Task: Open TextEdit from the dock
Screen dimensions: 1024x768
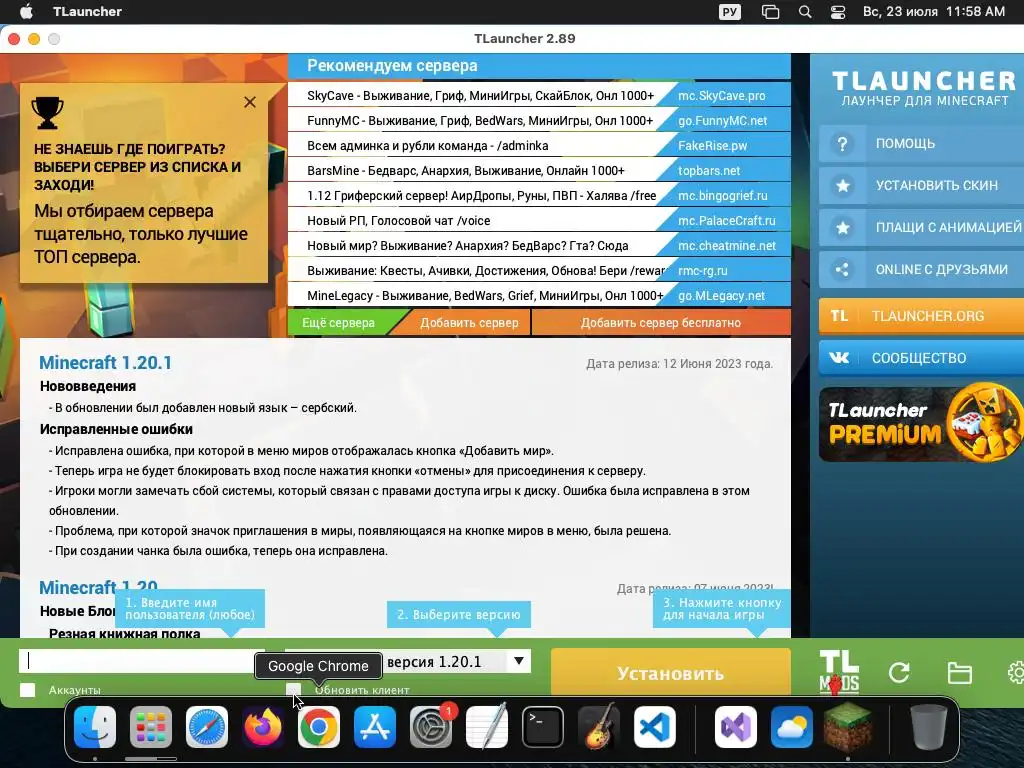Action: coord(487,727)
